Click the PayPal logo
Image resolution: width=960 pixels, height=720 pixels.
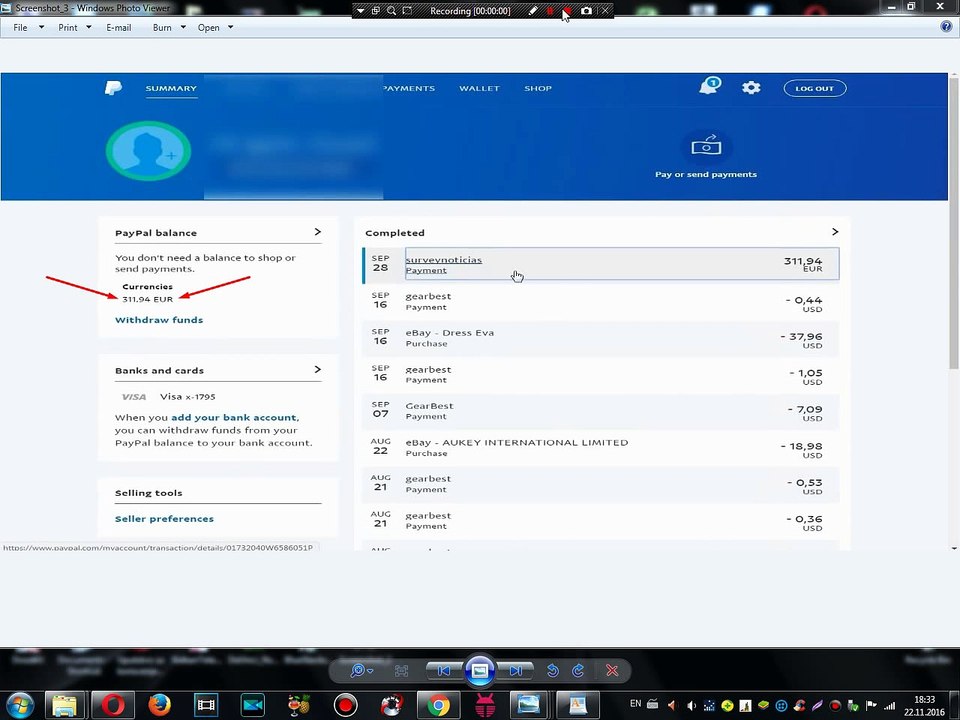pyautogui.click(x=113, y=88)
